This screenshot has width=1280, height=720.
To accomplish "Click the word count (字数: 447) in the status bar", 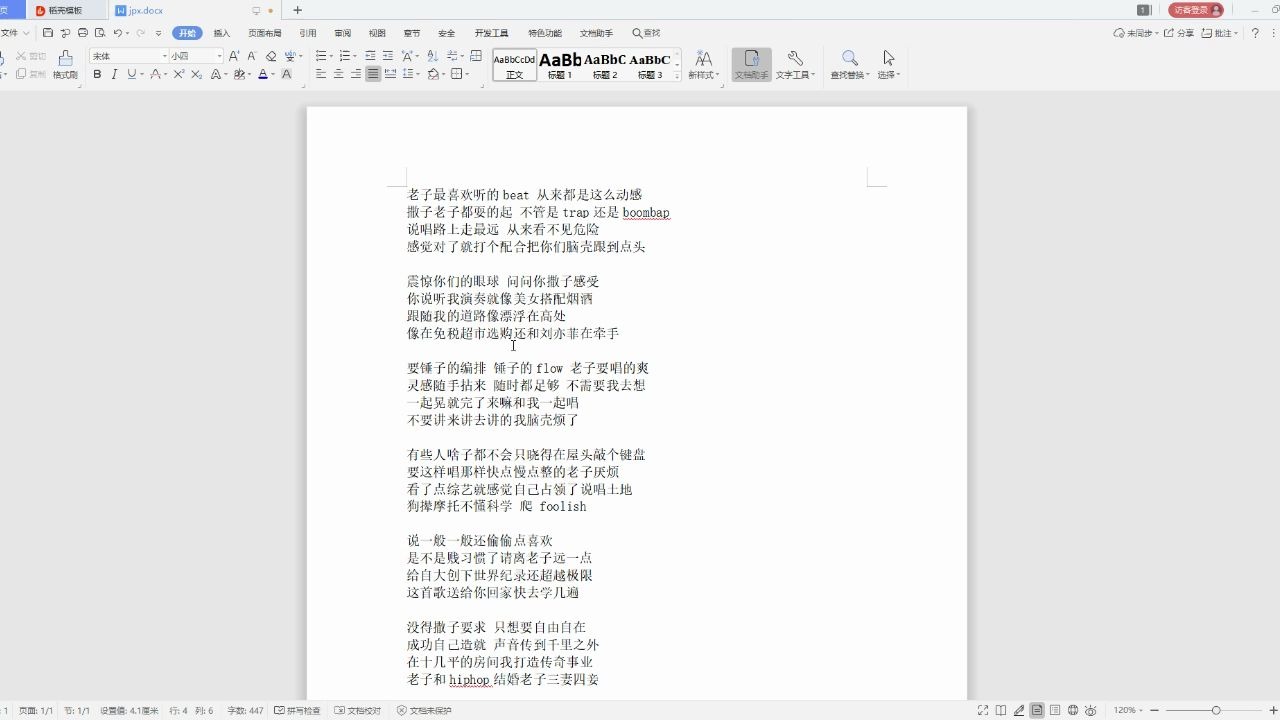I will click(245, 710).
